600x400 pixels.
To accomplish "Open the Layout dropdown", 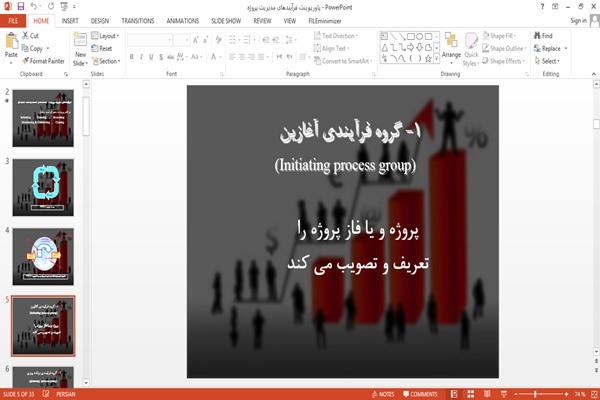I will click(105, 36).
